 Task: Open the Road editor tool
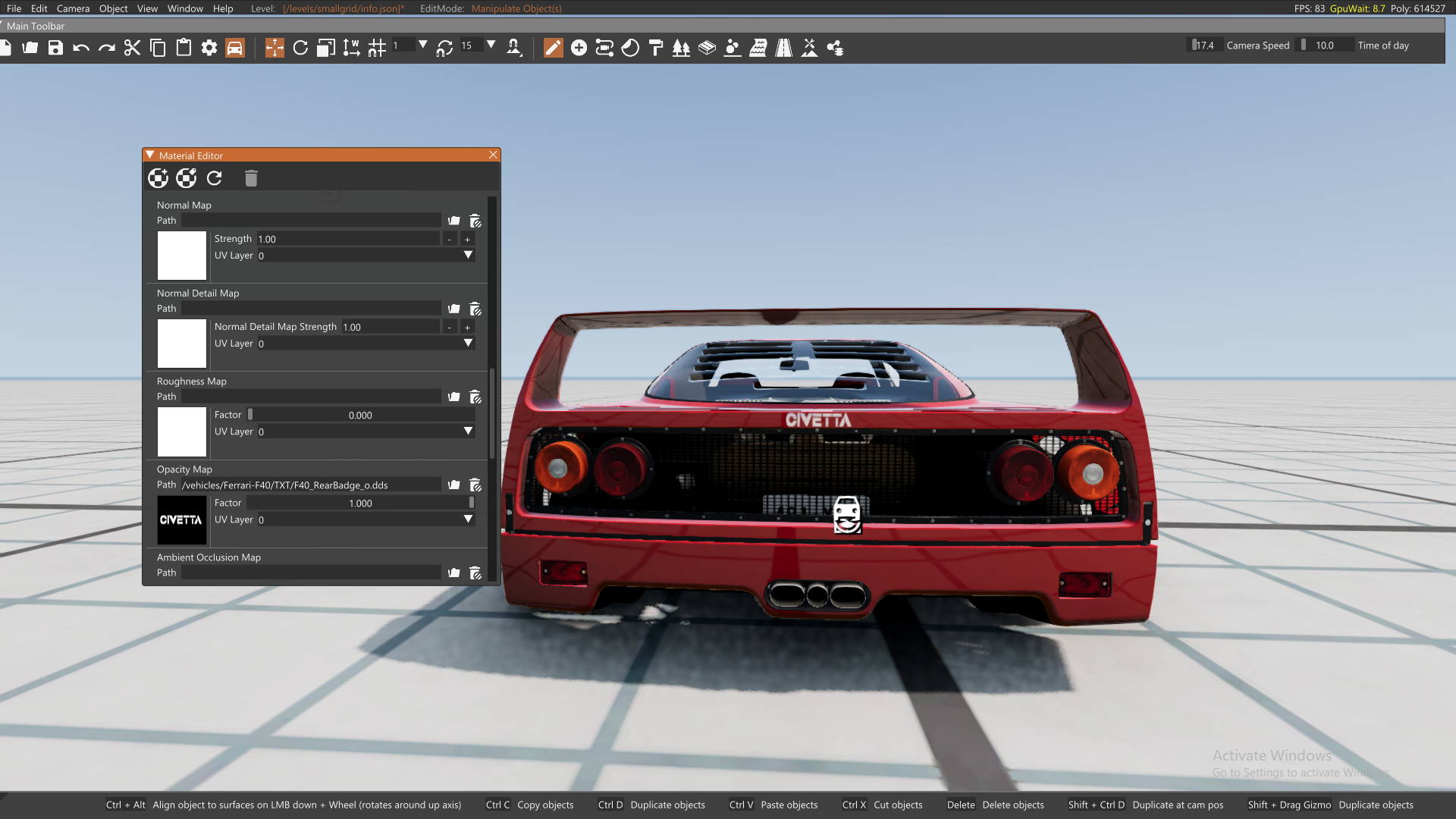coord(783,48)
